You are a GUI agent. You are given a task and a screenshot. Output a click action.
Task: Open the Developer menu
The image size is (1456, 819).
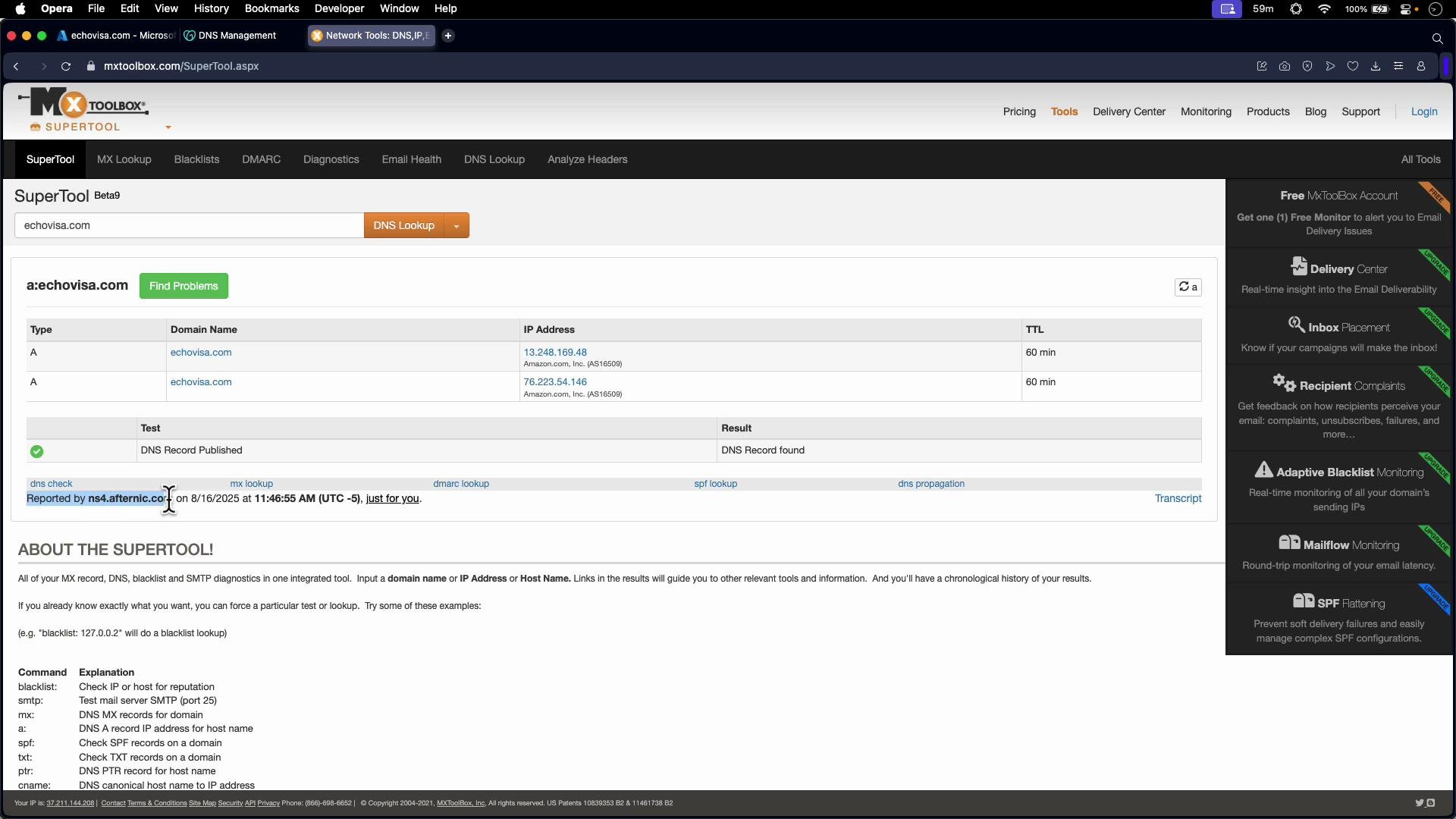coord(339,9)
